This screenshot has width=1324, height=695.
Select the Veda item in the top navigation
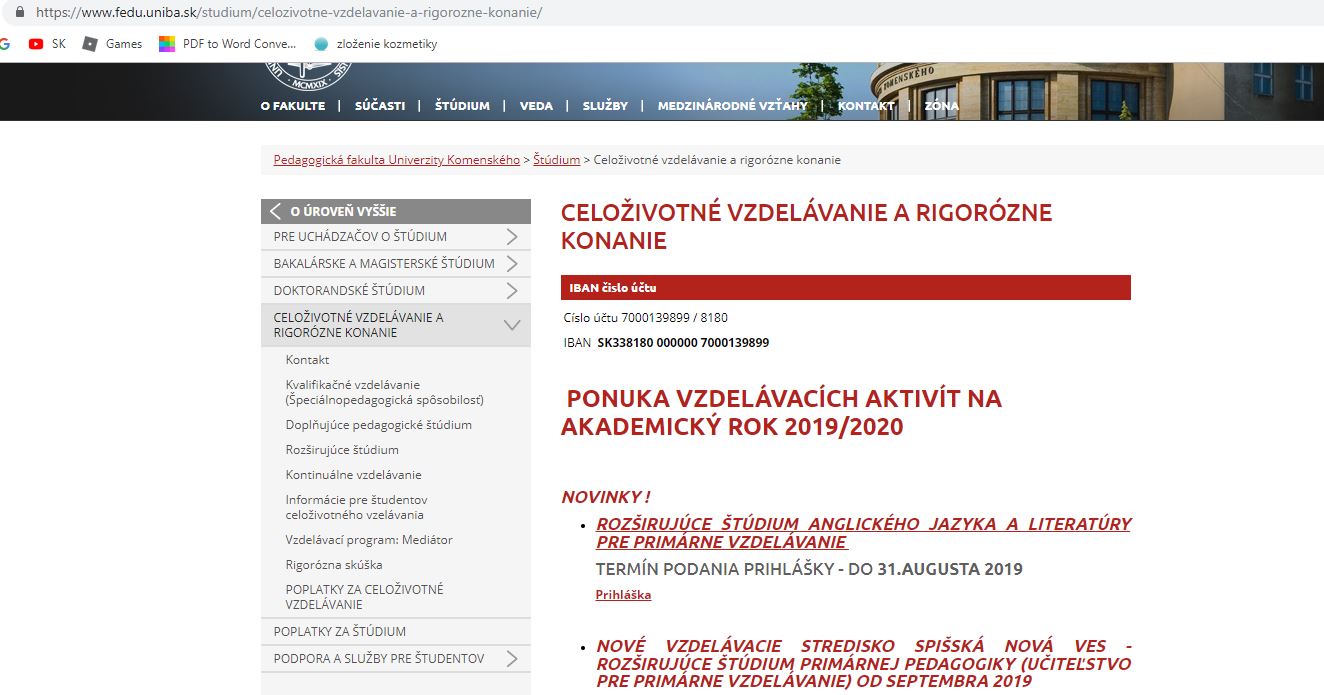[x=536, y=106]
